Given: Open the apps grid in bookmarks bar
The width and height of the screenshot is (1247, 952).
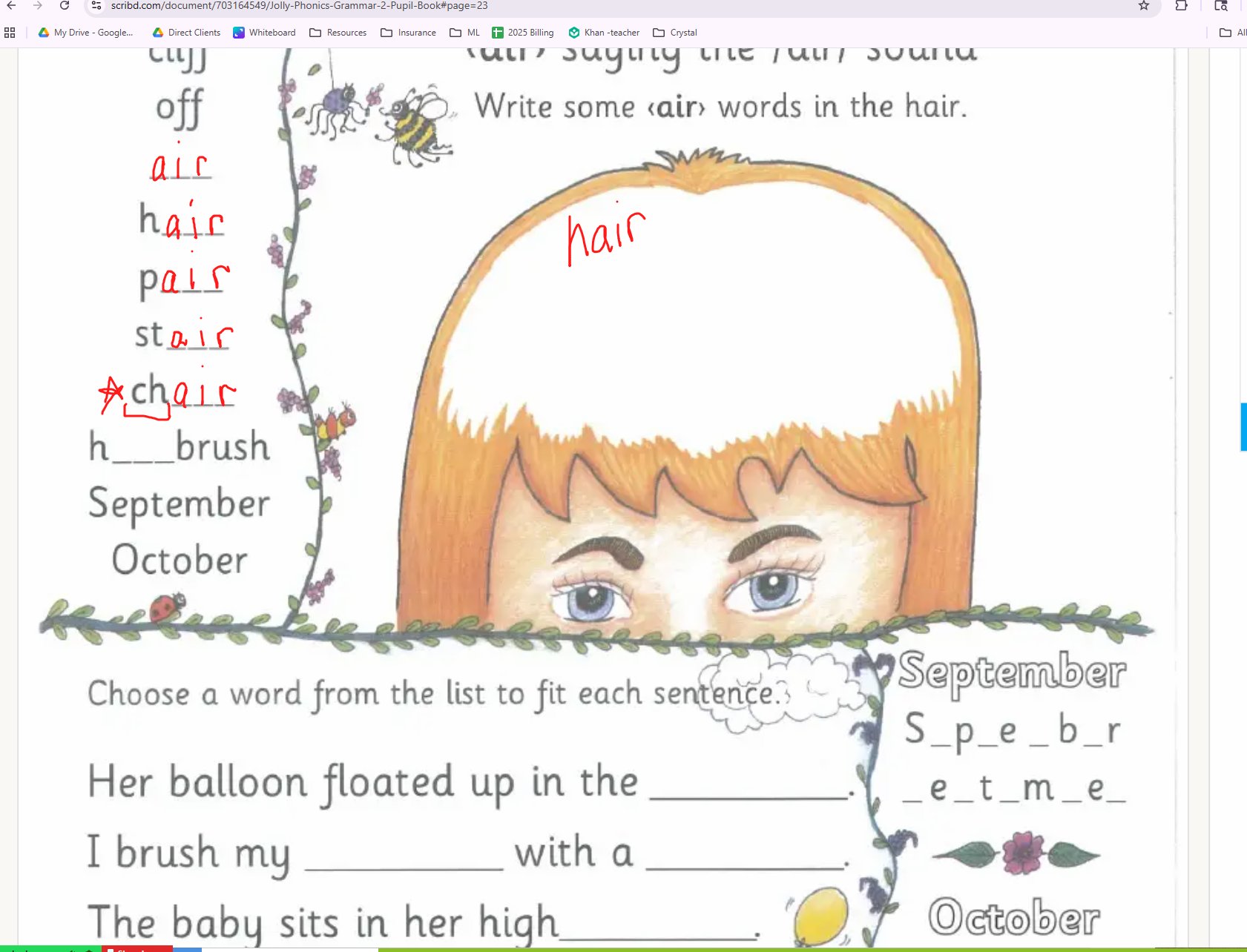Looking at the screenshot, I should point(10,33).
